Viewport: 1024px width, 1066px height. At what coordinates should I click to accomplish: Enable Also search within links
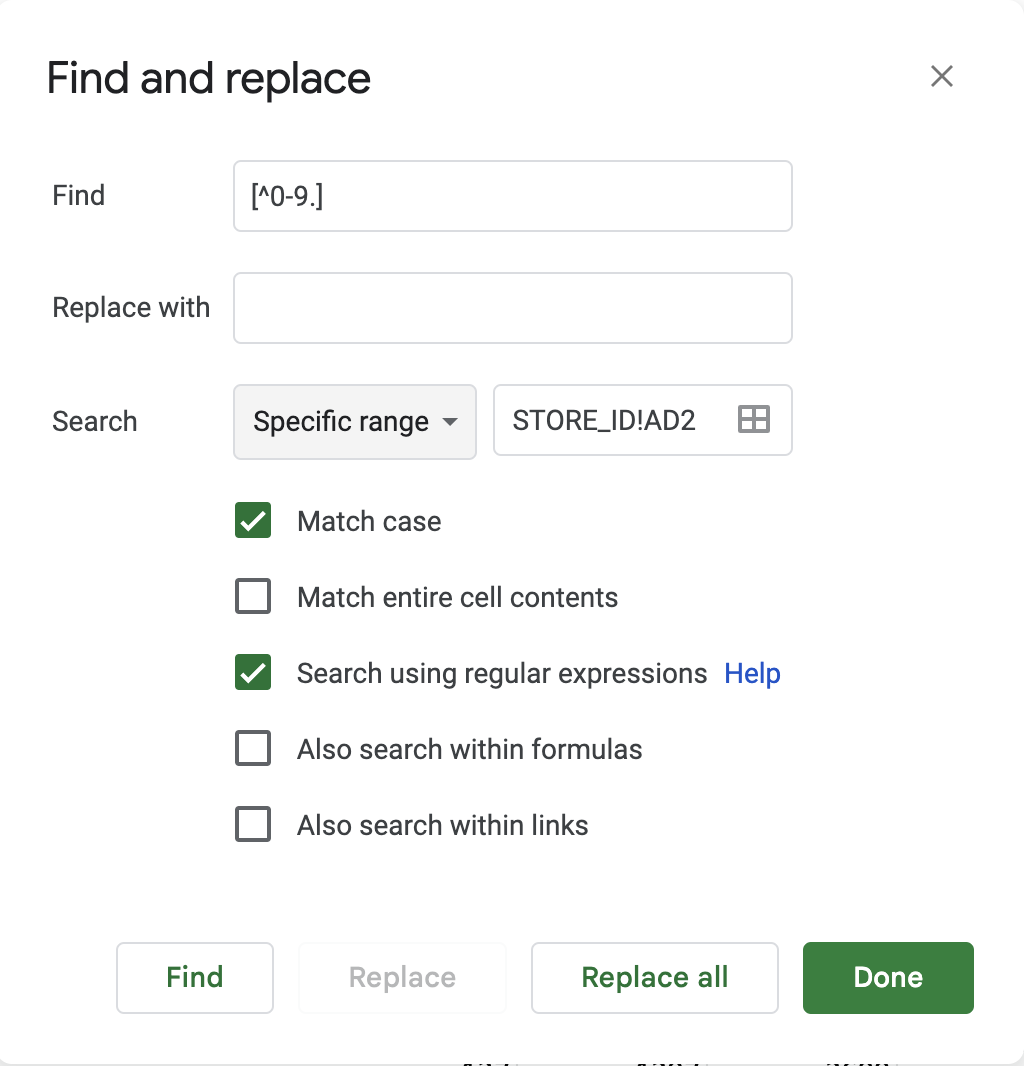point(253,825)
